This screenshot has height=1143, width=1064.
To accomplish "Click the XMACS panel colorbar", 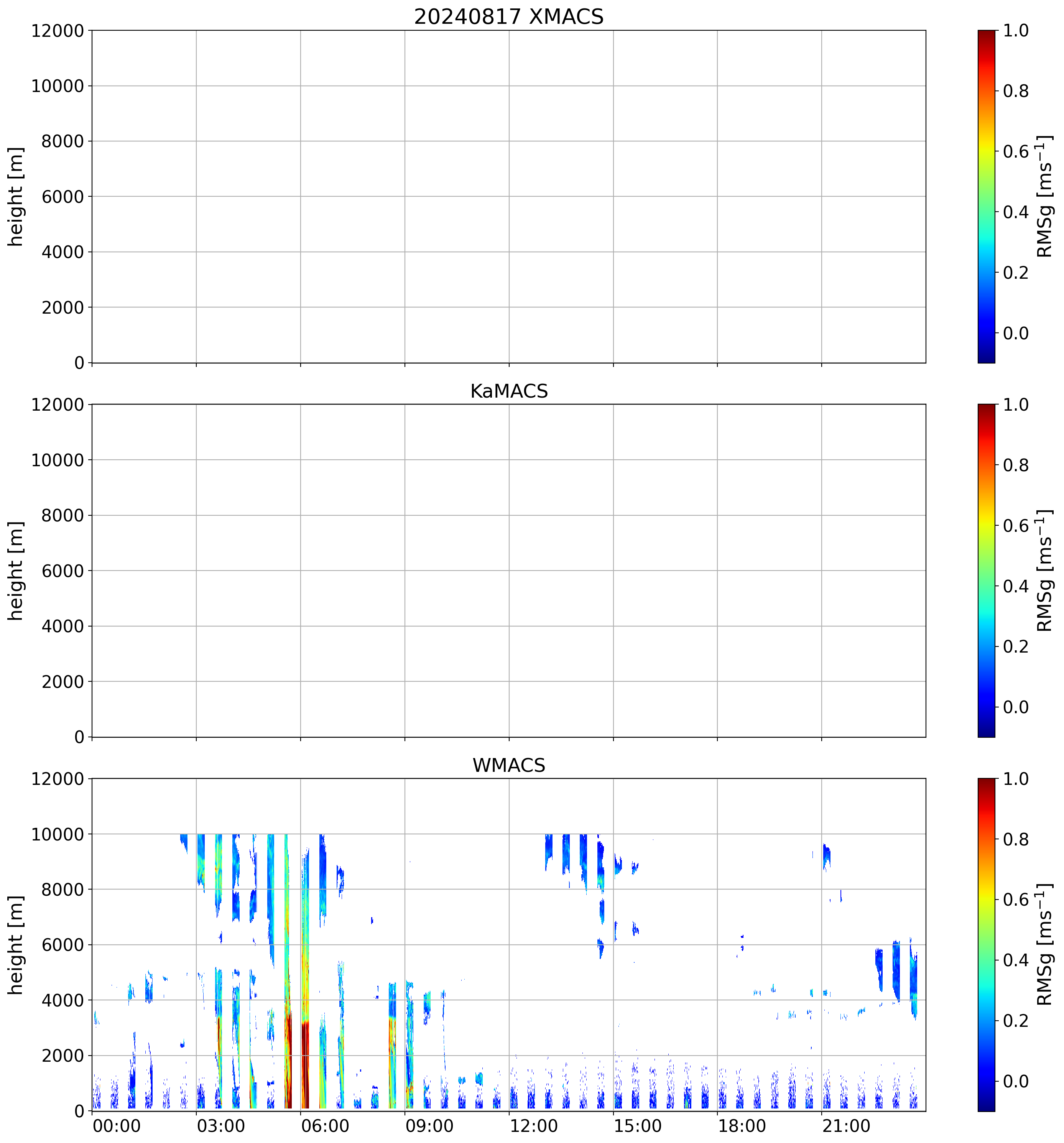I will tap(986, 196).
